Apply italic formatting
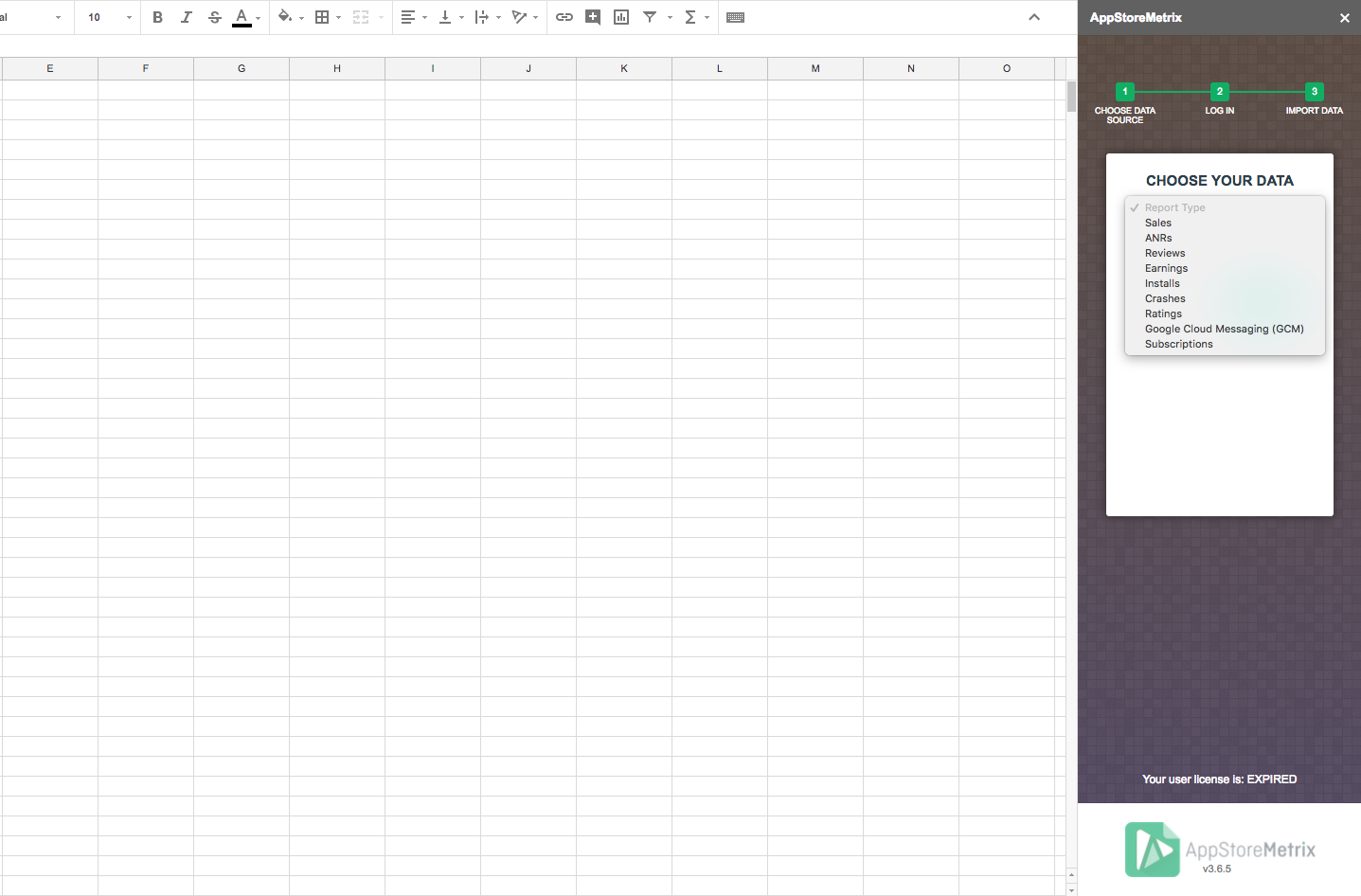Screen dimensions: 1361x896 tap(186, 17)
